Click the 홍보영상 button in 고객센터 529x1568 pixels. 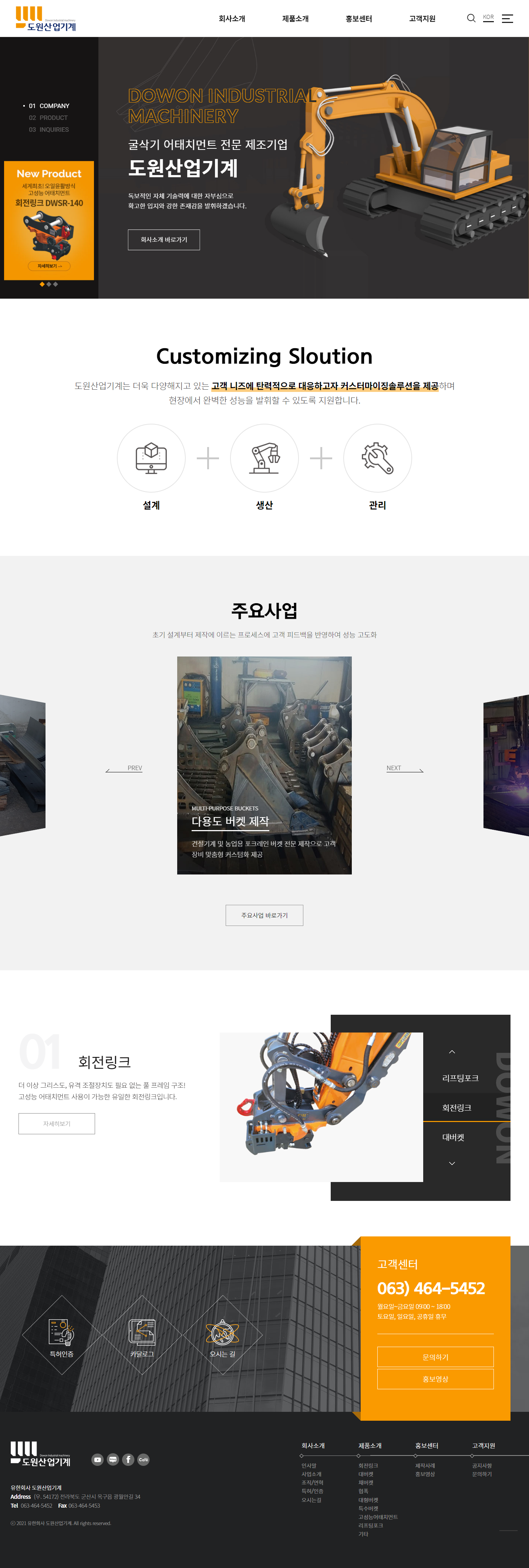coord(435,1379)
